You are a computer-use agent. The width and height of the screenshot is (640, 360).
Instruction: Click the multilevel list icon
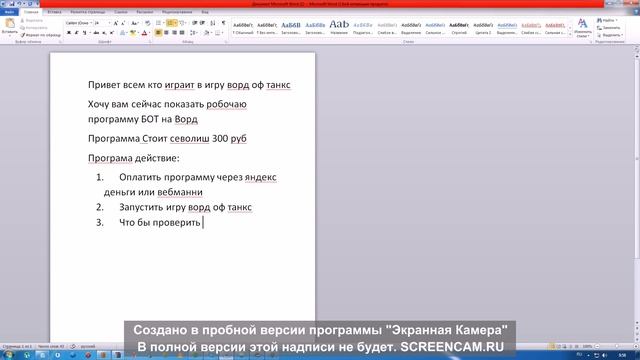coord(182,23)
